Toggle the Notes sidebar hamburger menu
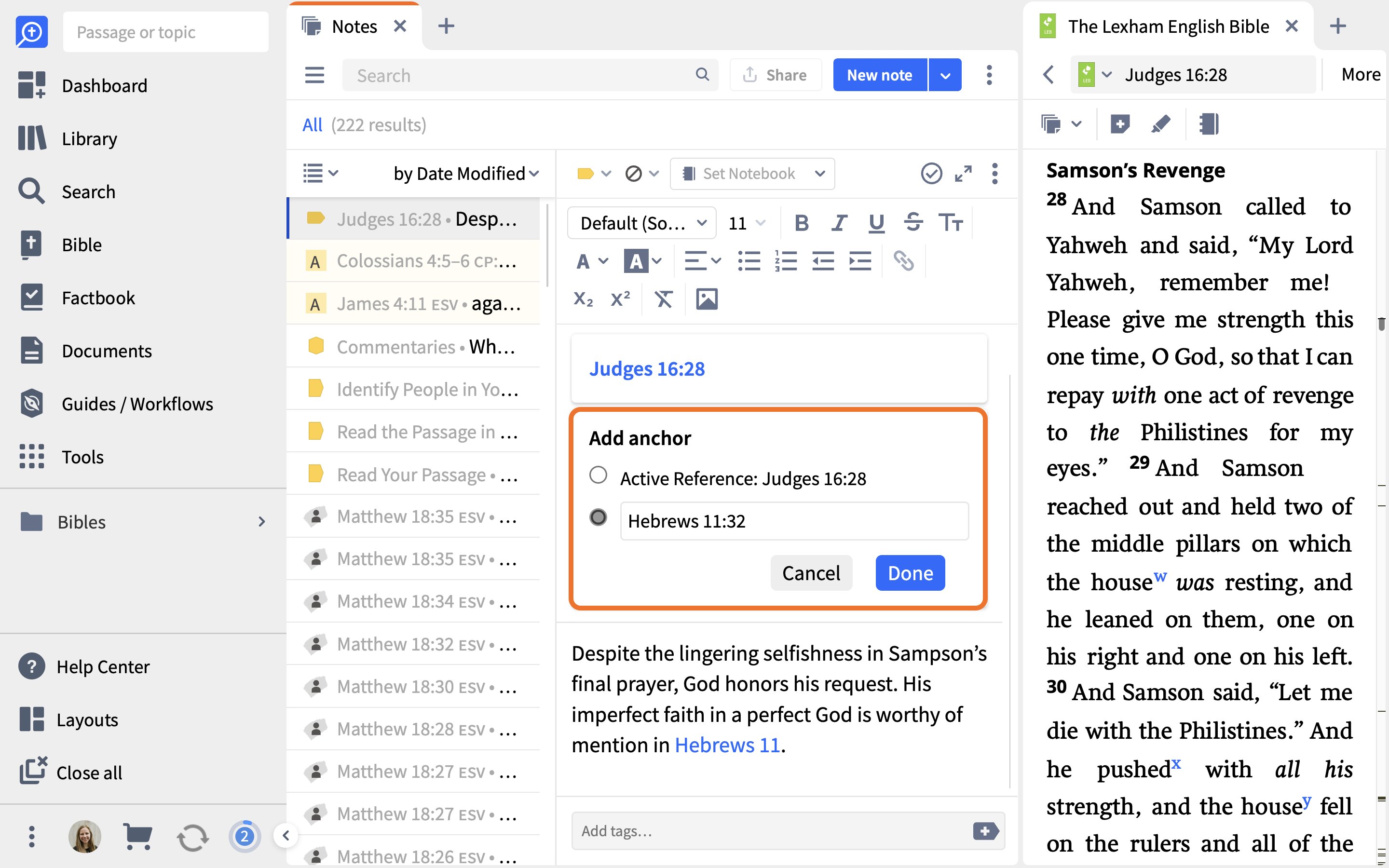 tap(314, 75)
